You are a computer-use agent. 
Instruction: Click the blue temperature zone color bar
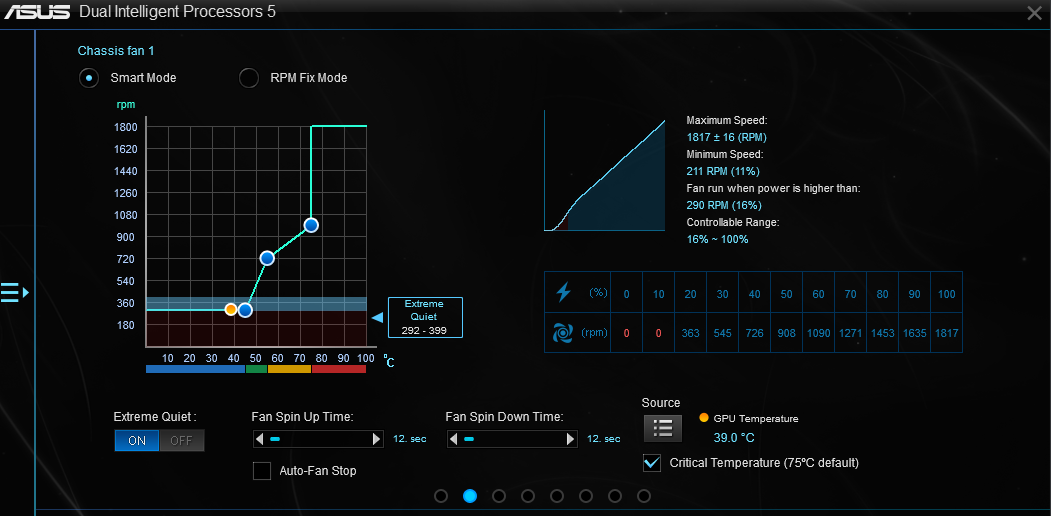pyautogui.click(x=196, y=369)
